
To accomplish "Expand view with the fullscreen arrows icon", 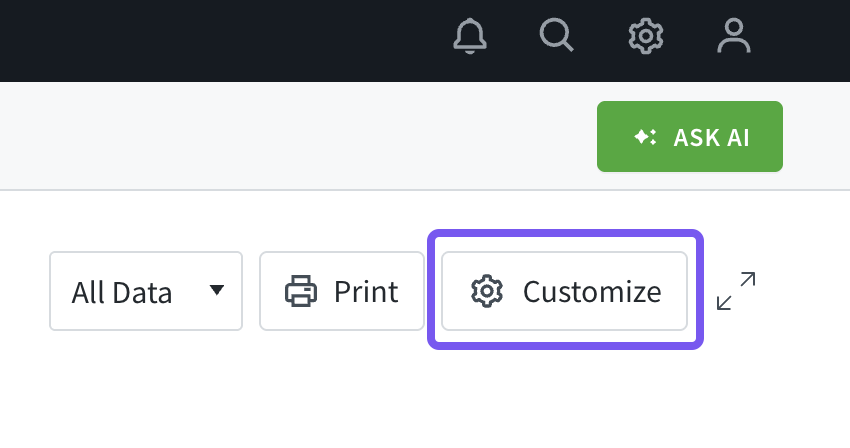I will [736, 291].
